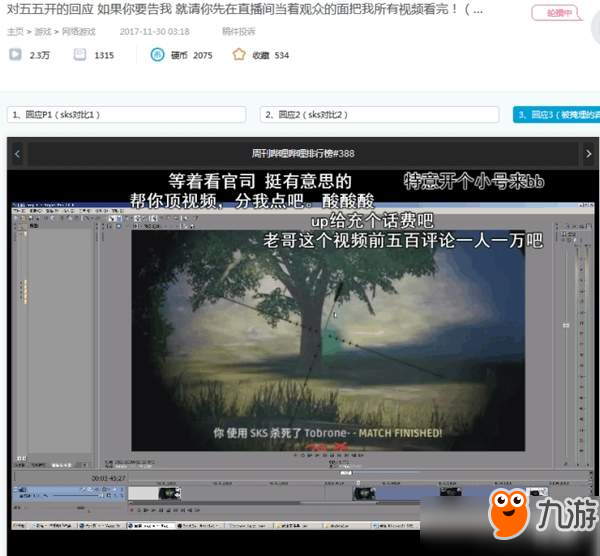Select the highlighted part 3、回应3 tab
Screen dimensions: 600x556
(557, 114)
